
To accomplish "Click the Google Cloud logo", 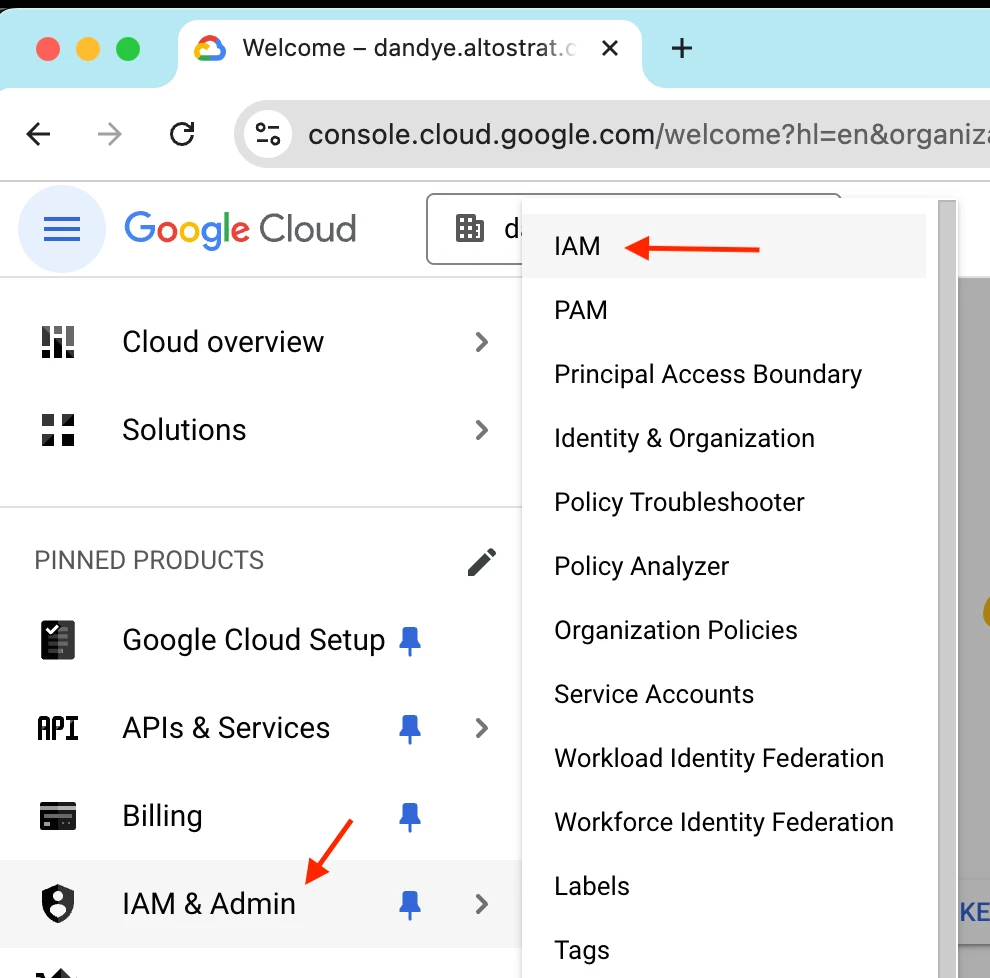I will click(240, 229).
